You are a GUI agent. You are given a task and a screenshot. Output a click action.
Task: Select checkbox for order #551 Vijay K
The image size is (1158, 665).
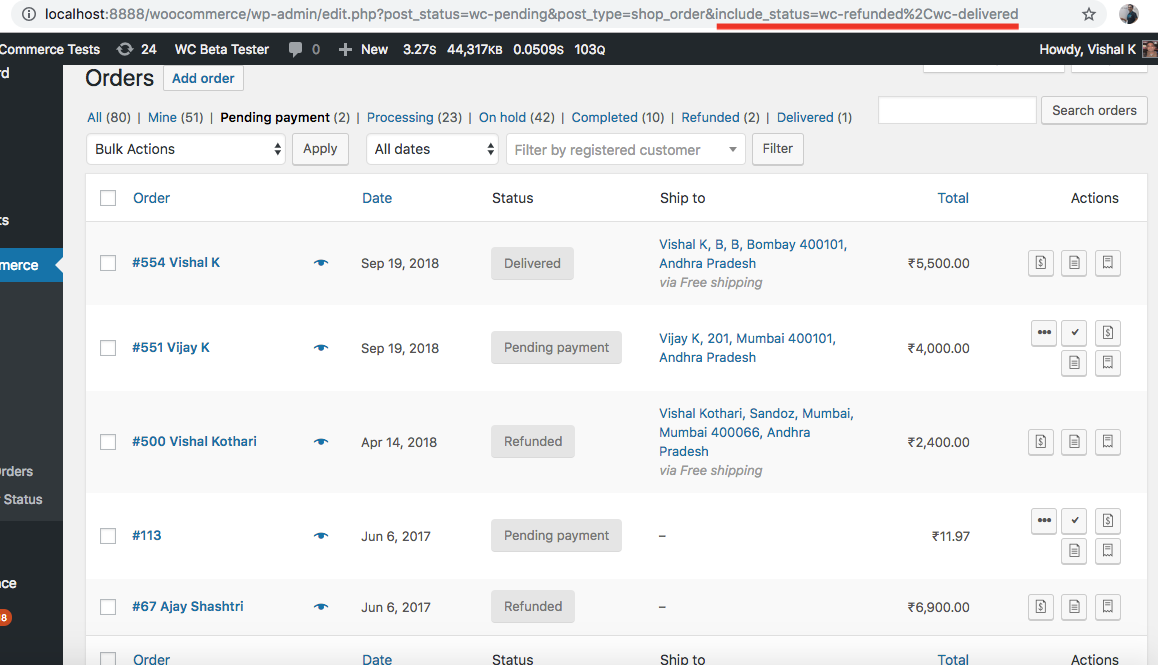(x=108, y=348)
